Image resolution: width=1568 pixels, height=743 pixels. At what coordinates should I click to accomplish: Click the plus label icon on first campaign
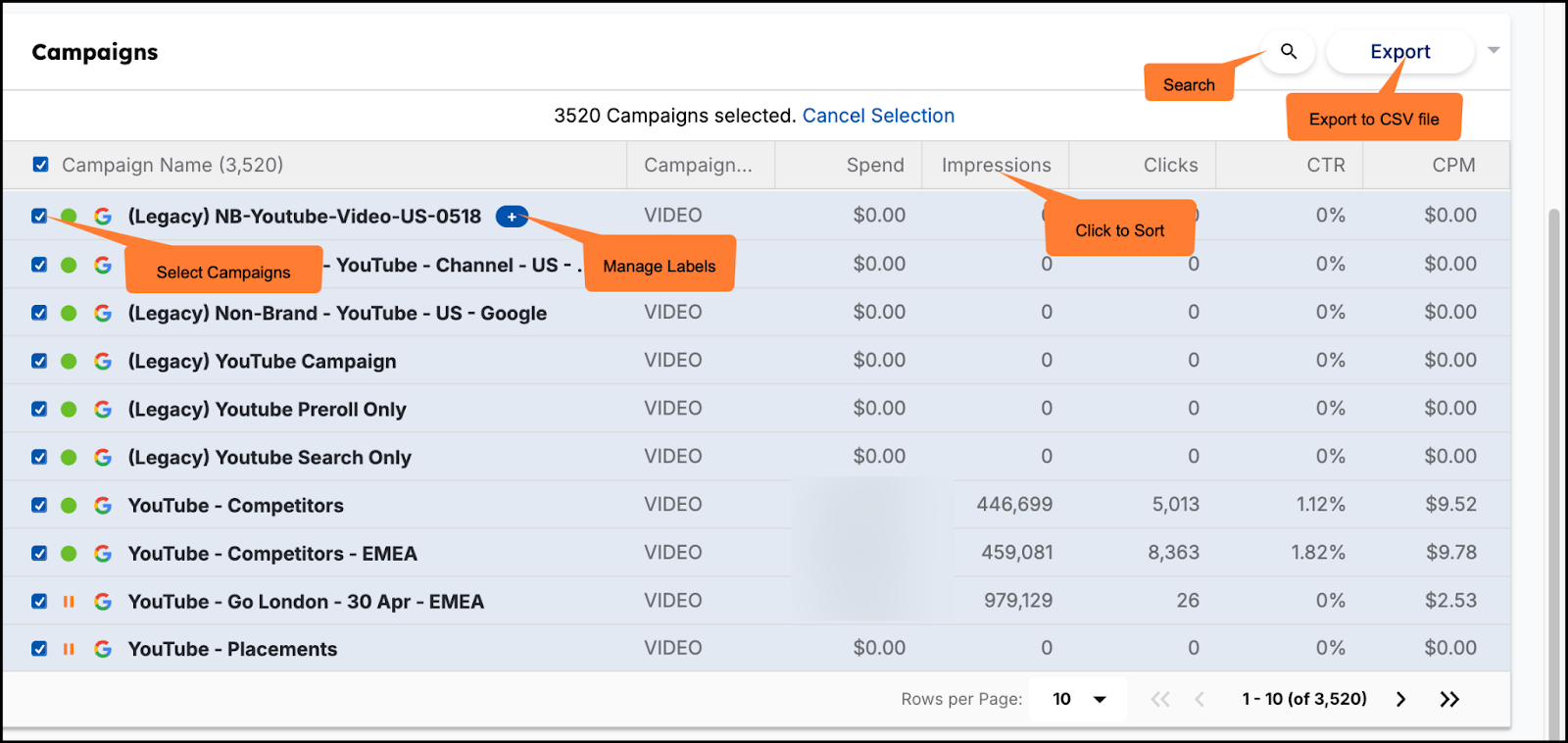512,217
